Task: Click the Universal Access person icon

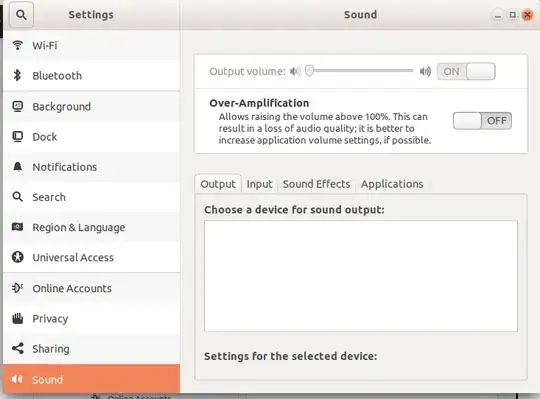Action: (x=18, y=257)
